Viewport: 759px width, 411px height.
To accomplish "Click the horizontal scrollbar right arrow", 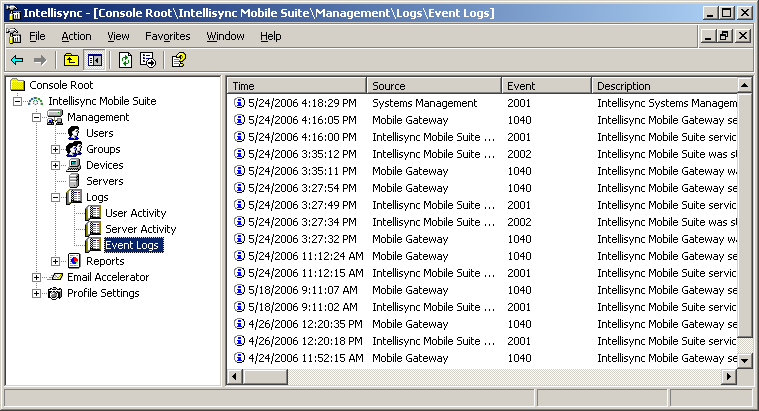I will tap(729, 377).
